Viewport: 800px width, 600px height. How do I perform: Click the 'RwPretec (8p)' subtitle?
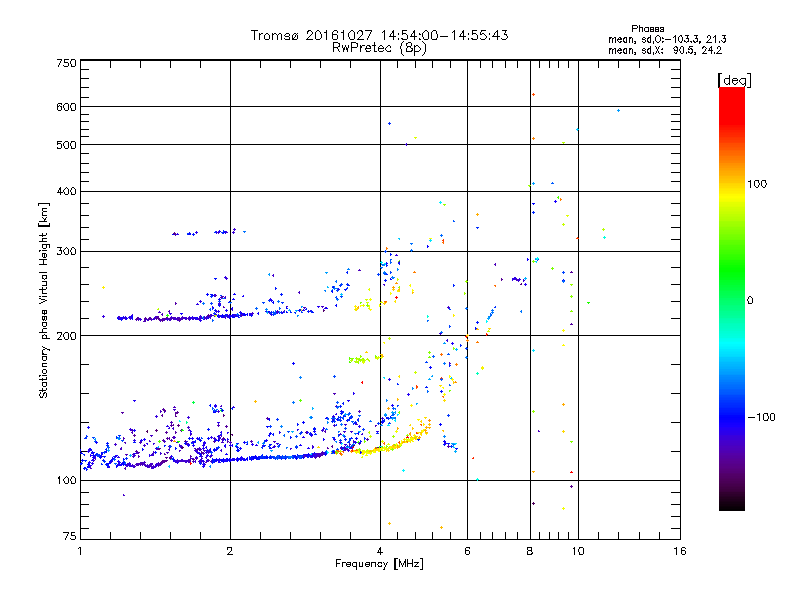[x=379, y=48]
